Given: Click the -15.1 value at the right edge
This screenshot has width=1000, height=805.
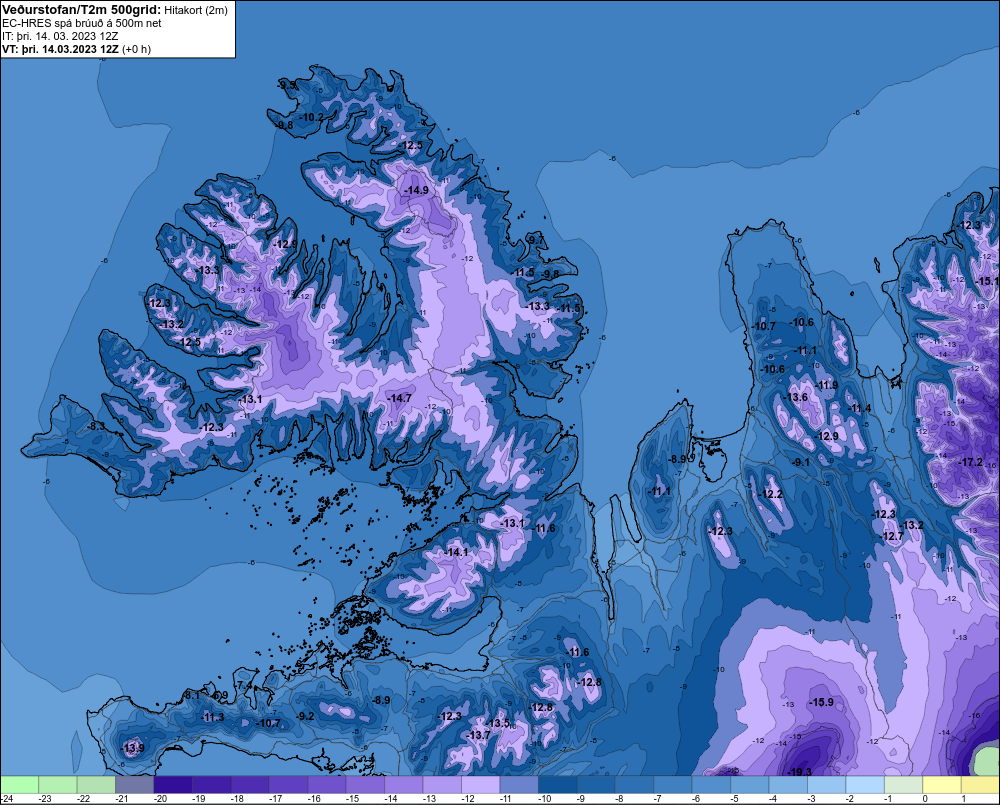Looking at the screenshot, I should 988,281.
